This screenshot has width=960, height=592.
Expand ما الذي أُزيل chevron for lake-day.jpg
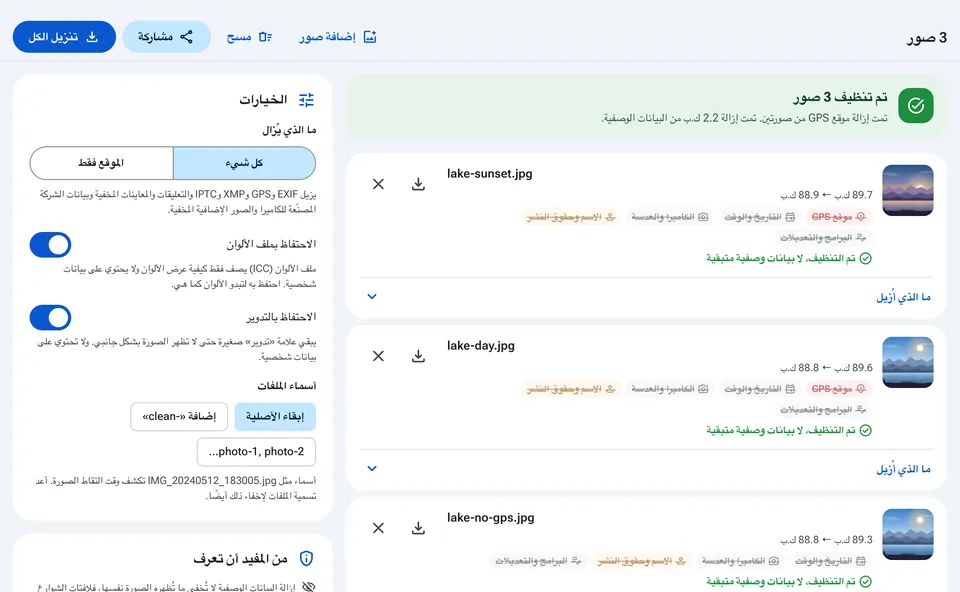[372, 468]
